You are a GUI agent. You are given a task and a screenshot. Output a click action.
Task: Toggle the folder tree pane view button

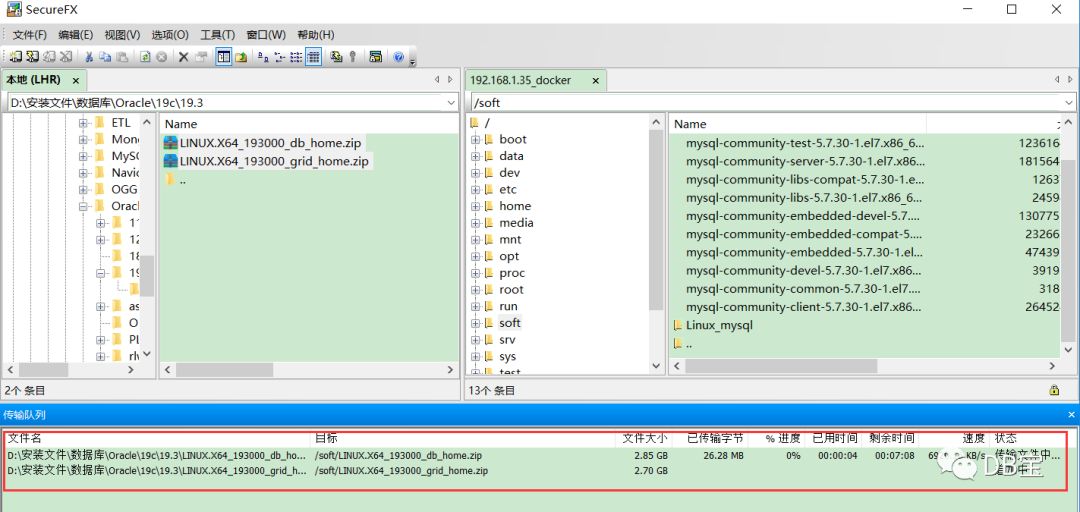coord(224,57)
